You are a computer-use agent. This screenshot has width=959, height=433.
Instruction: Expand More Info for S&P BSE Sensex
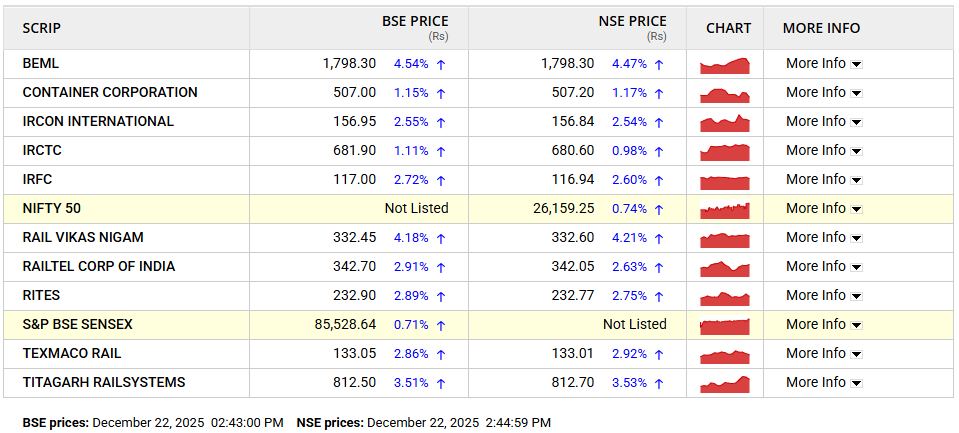[824, 324]
